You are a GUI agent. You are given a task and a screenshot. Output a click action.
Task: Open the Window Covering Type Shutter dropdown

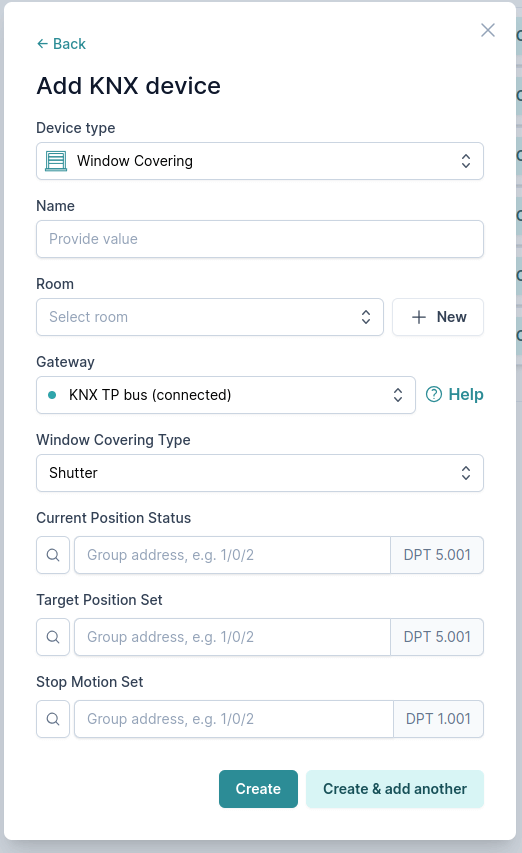[260, 473]
